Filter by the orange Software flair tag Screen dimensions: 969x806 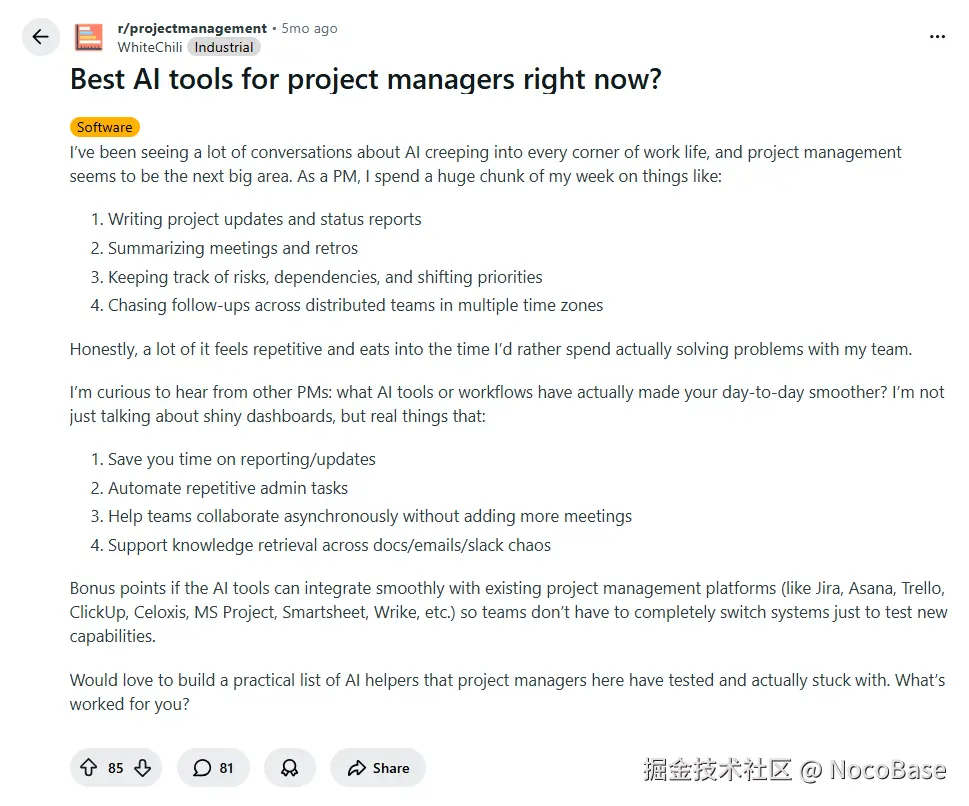tap(104, 127)
